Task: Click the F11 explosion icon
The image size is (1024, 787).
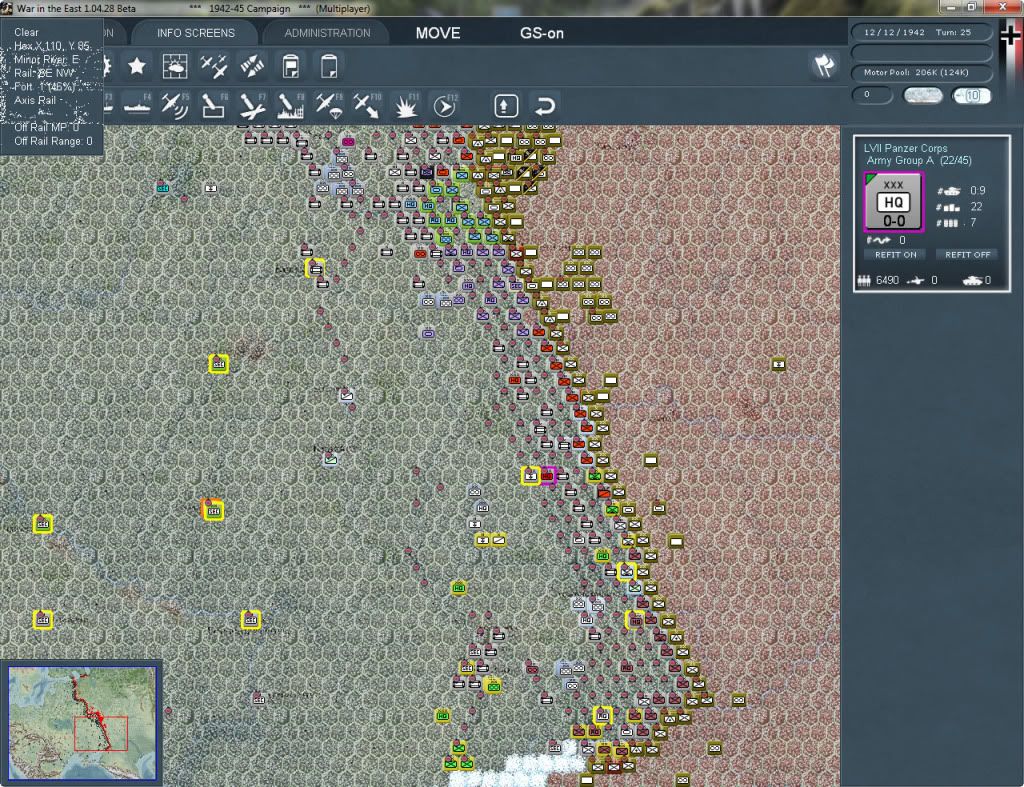Action: click(406, 106)
